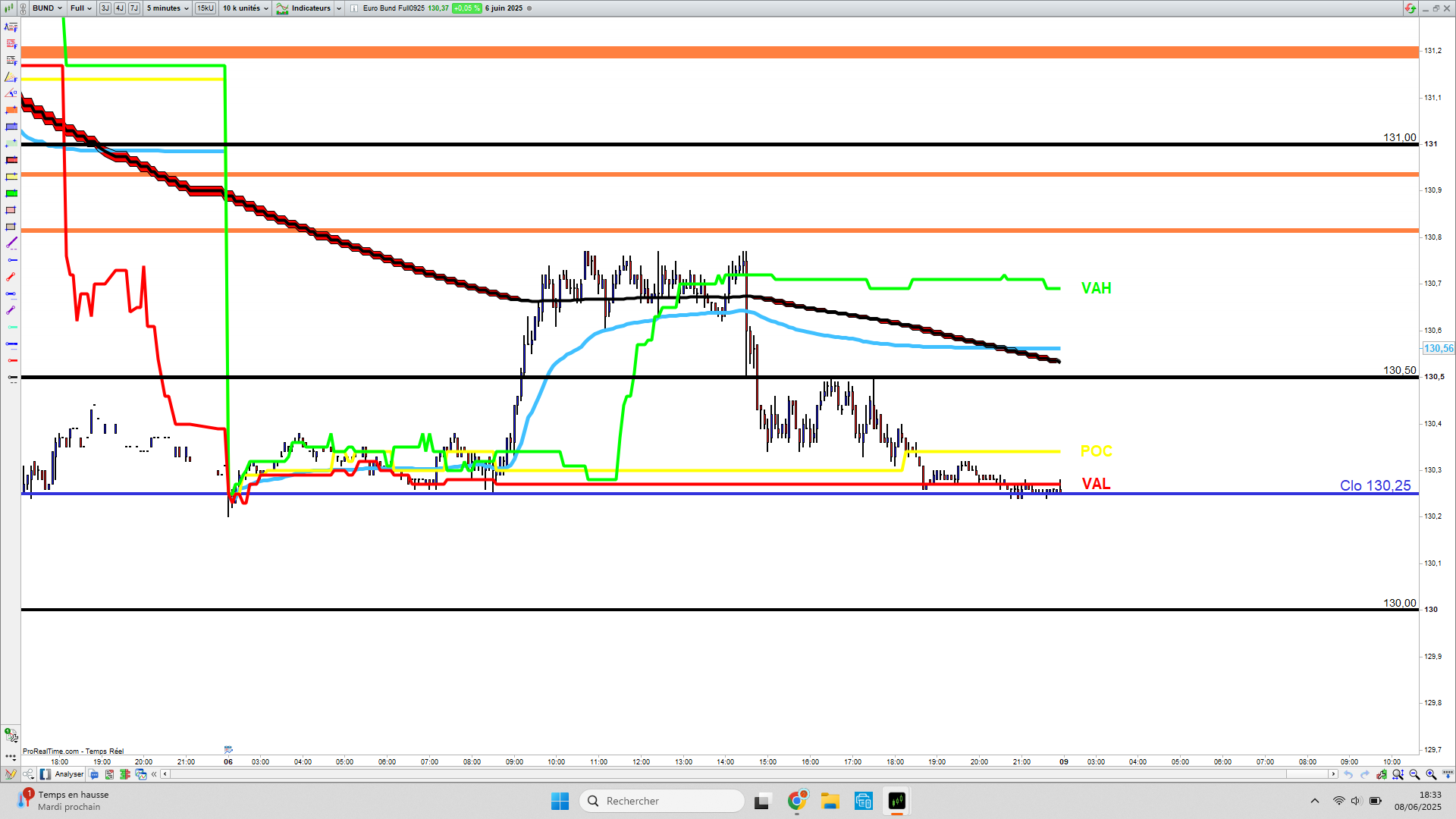The height and width of the screenshot is (819, 1456).
Task: Select the 3J period button
Action: (x=105, y=8)
